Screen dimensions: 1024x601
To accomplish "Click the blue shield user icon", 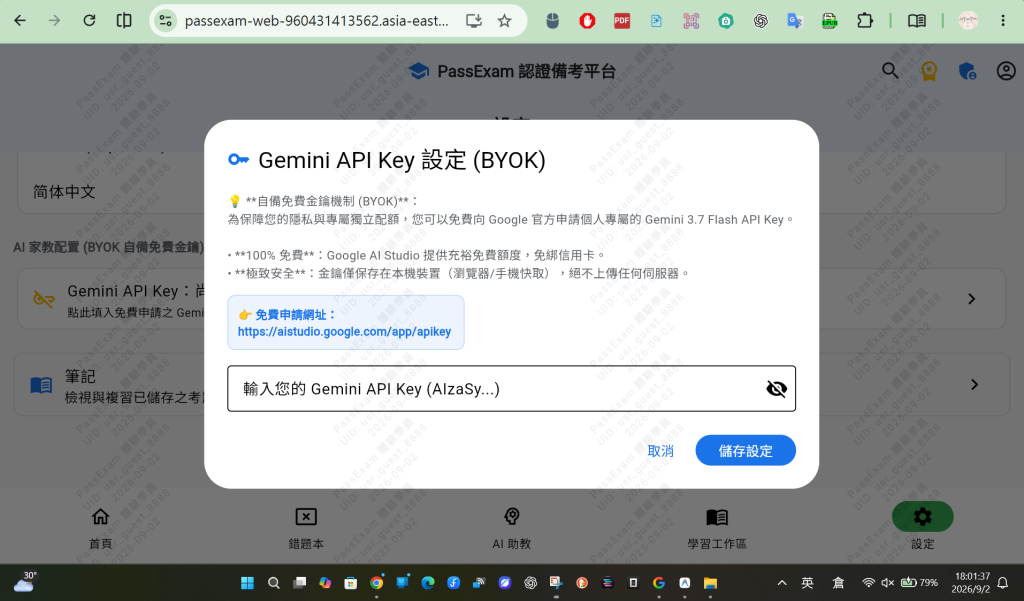I will point(967,71).
